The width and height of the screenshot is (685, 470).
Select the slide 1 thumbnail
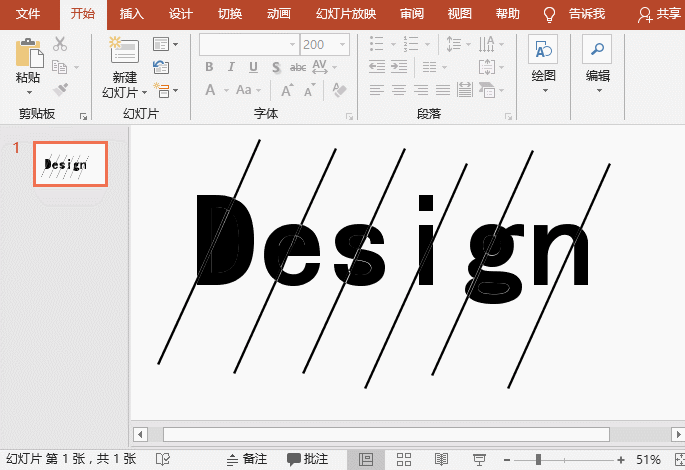coord(70,164)
